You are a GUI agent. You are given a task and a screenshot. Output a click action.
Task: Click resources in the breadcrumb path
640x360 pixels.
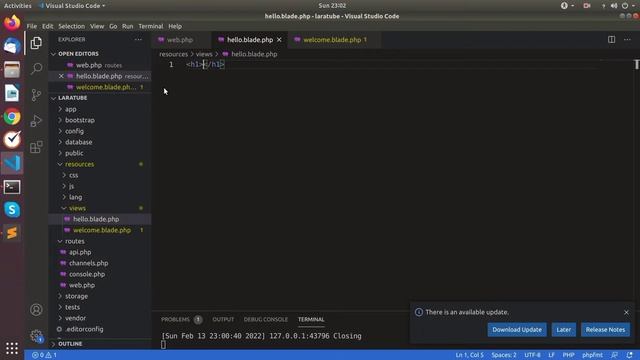coord(173,54)
